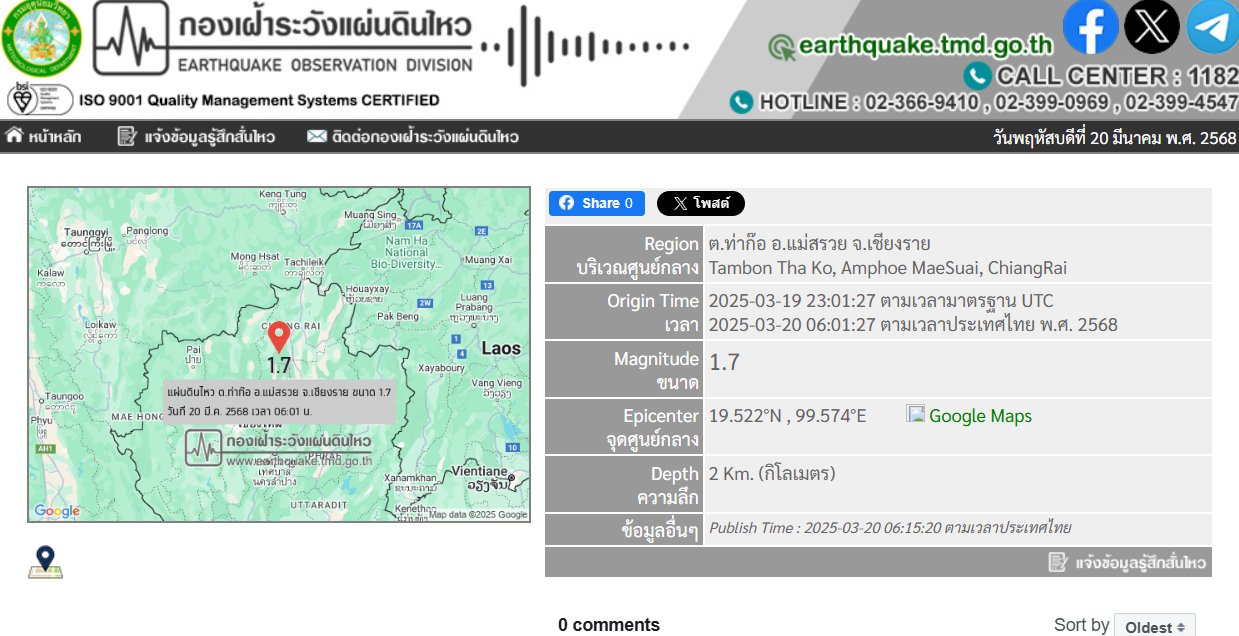Click the earthquake.tmd.go.th website address
Viewport: 1239px width, 636px height.
pyautogui.click(x=911, y=46)
